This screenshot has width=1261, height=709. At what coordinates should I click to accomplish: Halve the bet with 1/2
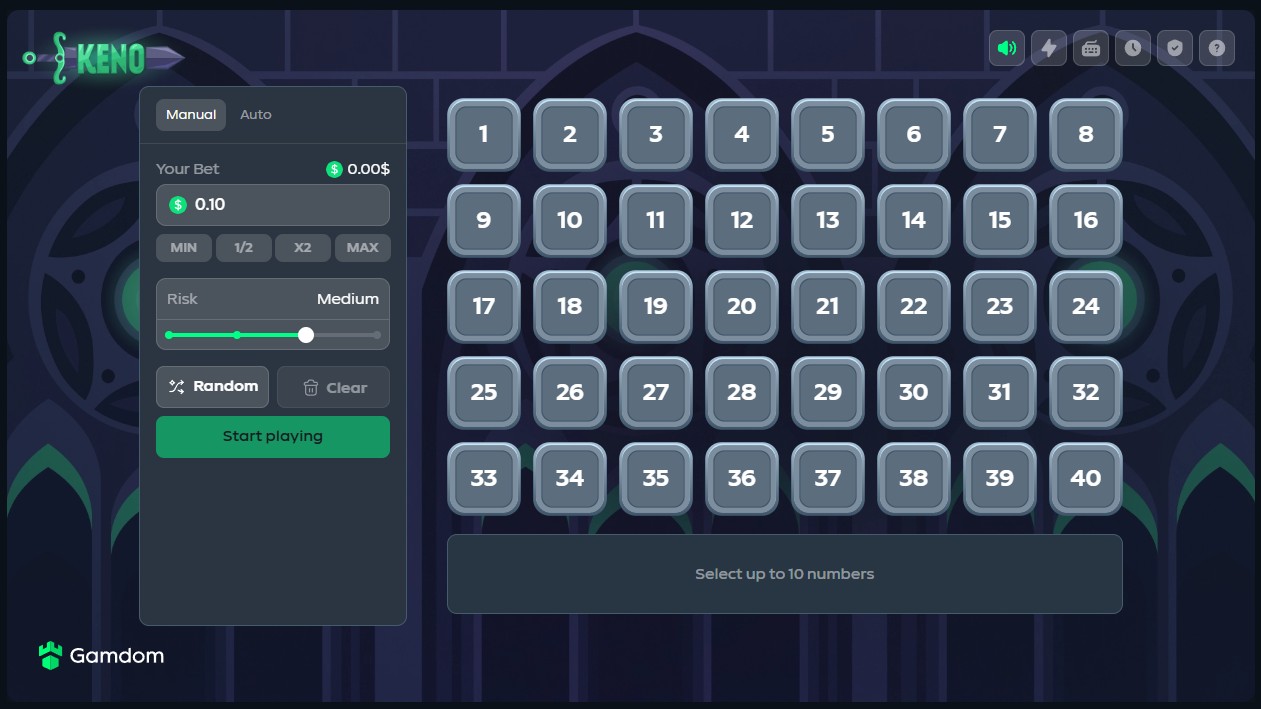tap(243, 248)
